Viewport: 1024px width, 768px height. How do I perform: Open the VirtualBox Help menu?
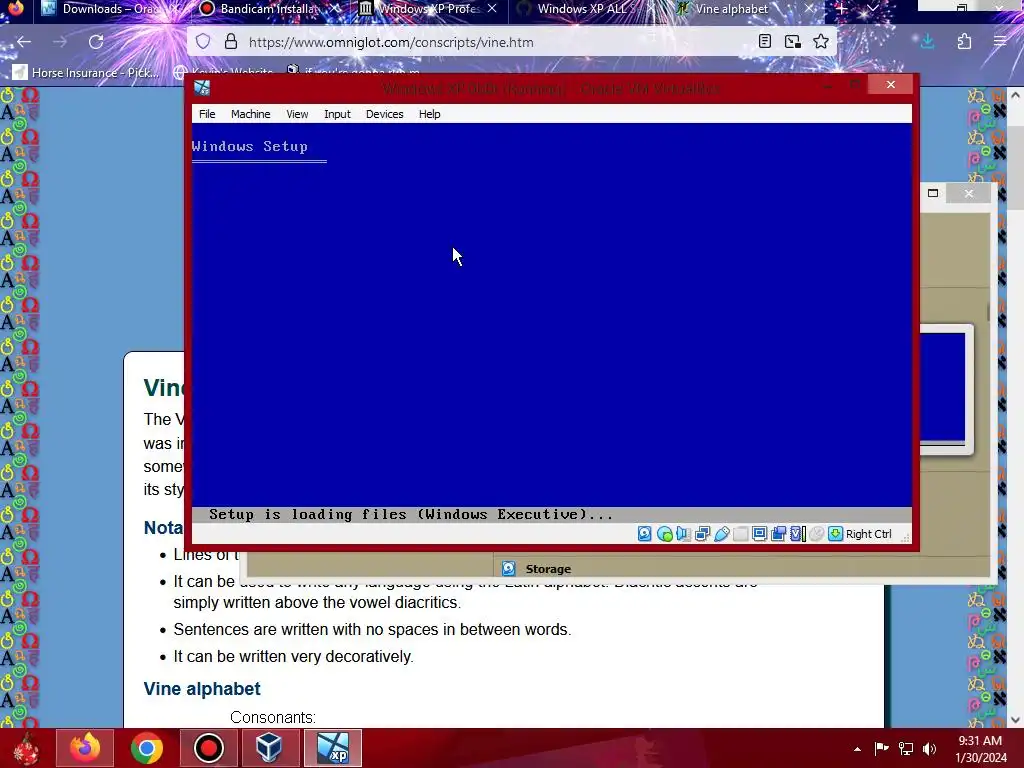tap(429, 114)
